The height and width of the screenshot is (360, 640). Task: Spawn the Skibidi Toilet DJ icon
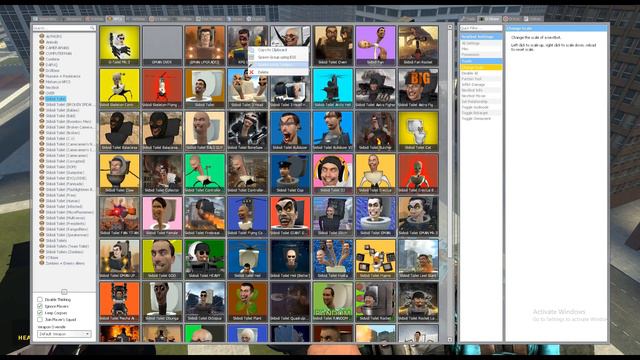[333, 173]
